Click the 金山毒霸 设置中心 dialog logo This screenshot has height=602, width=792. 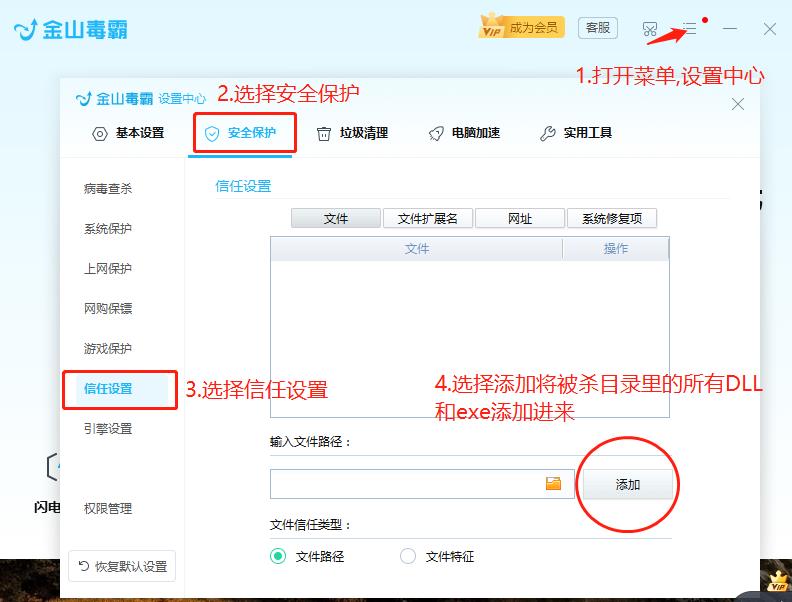(141, 98)
